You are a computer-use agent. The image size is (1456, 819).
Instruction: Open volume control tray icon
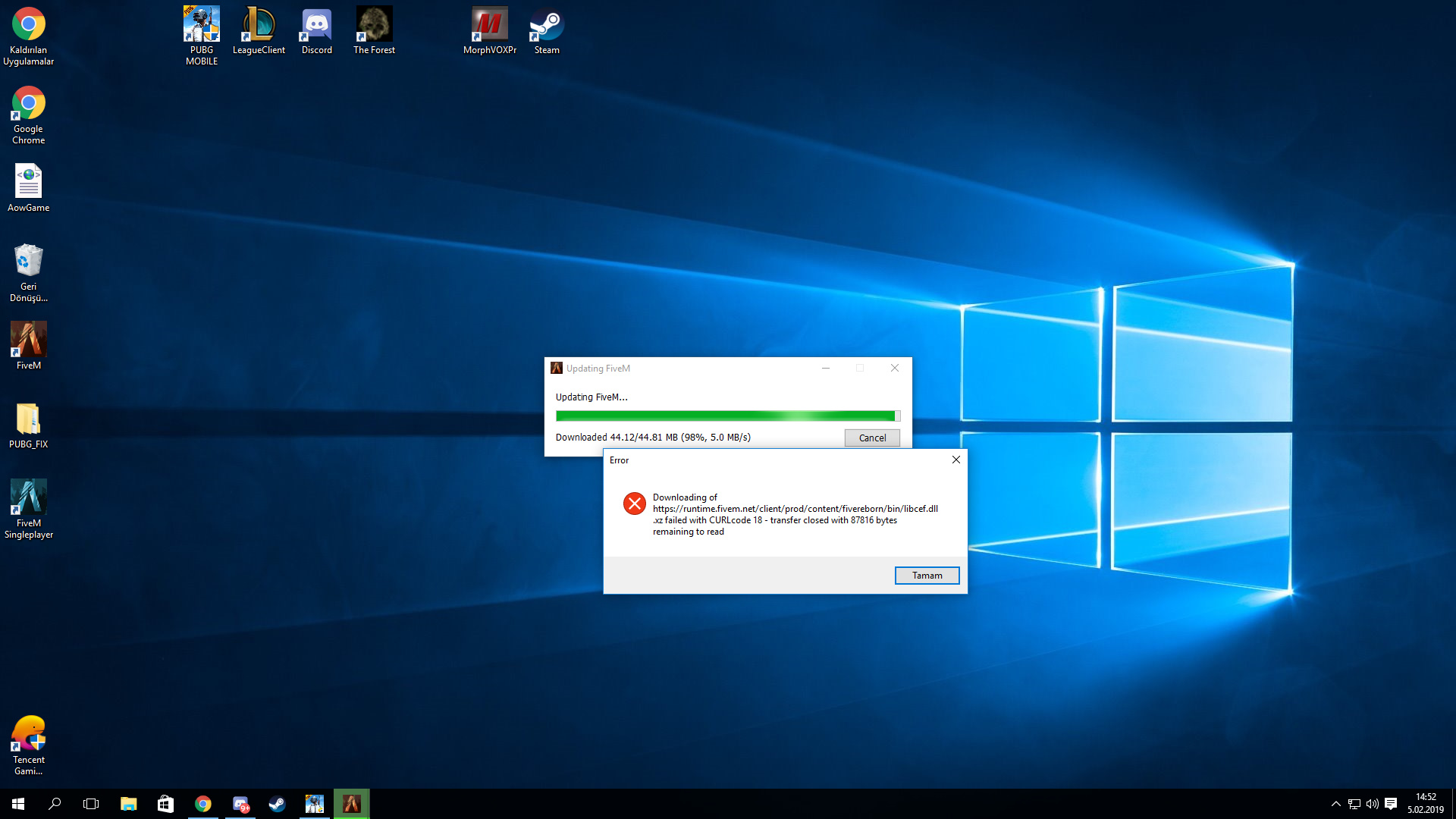click(x=1373, y=804)
